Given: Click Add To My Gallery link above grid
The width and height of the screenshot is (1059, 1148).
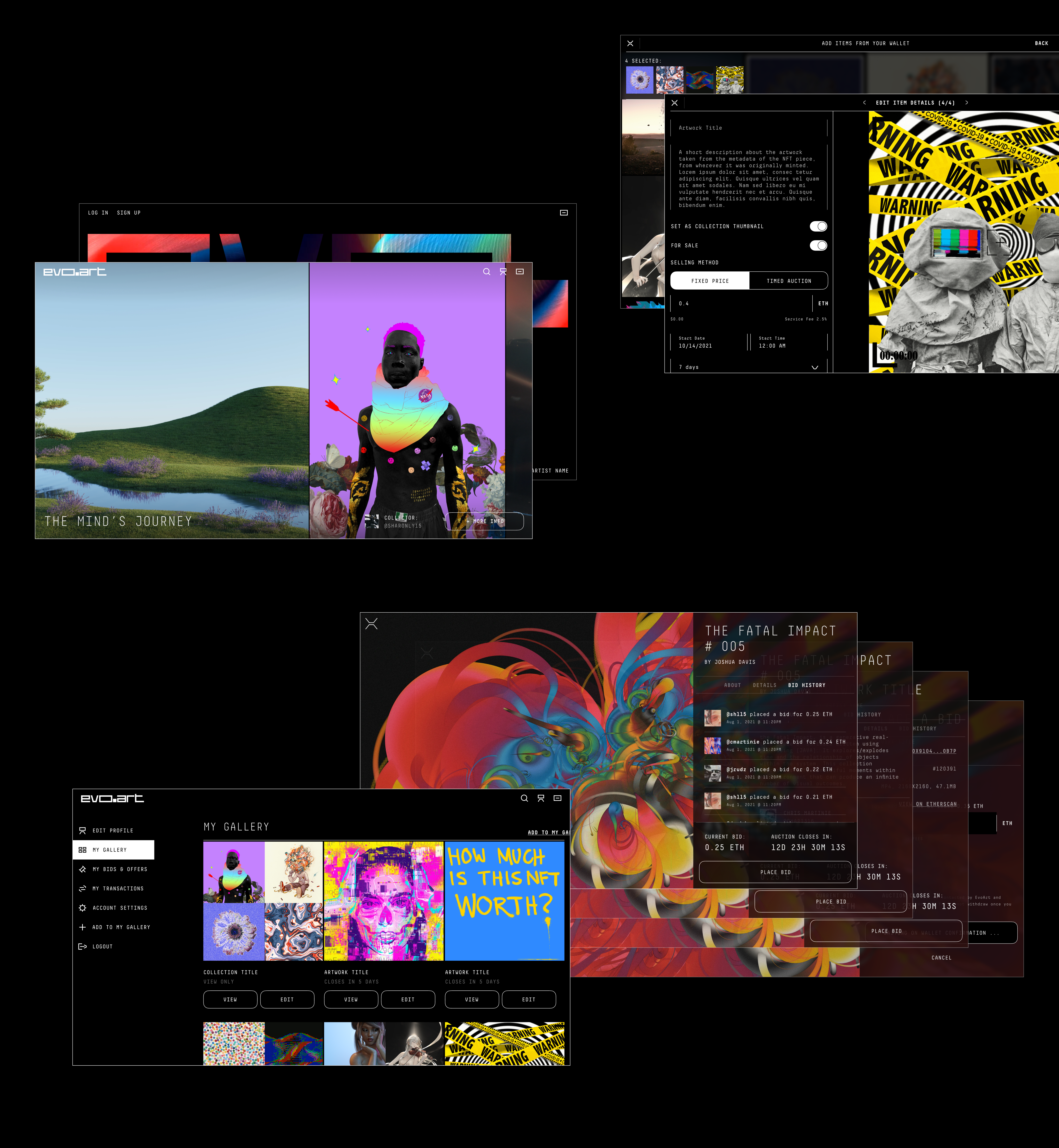Looking at the screenshot, I should (x=548, y=832).
